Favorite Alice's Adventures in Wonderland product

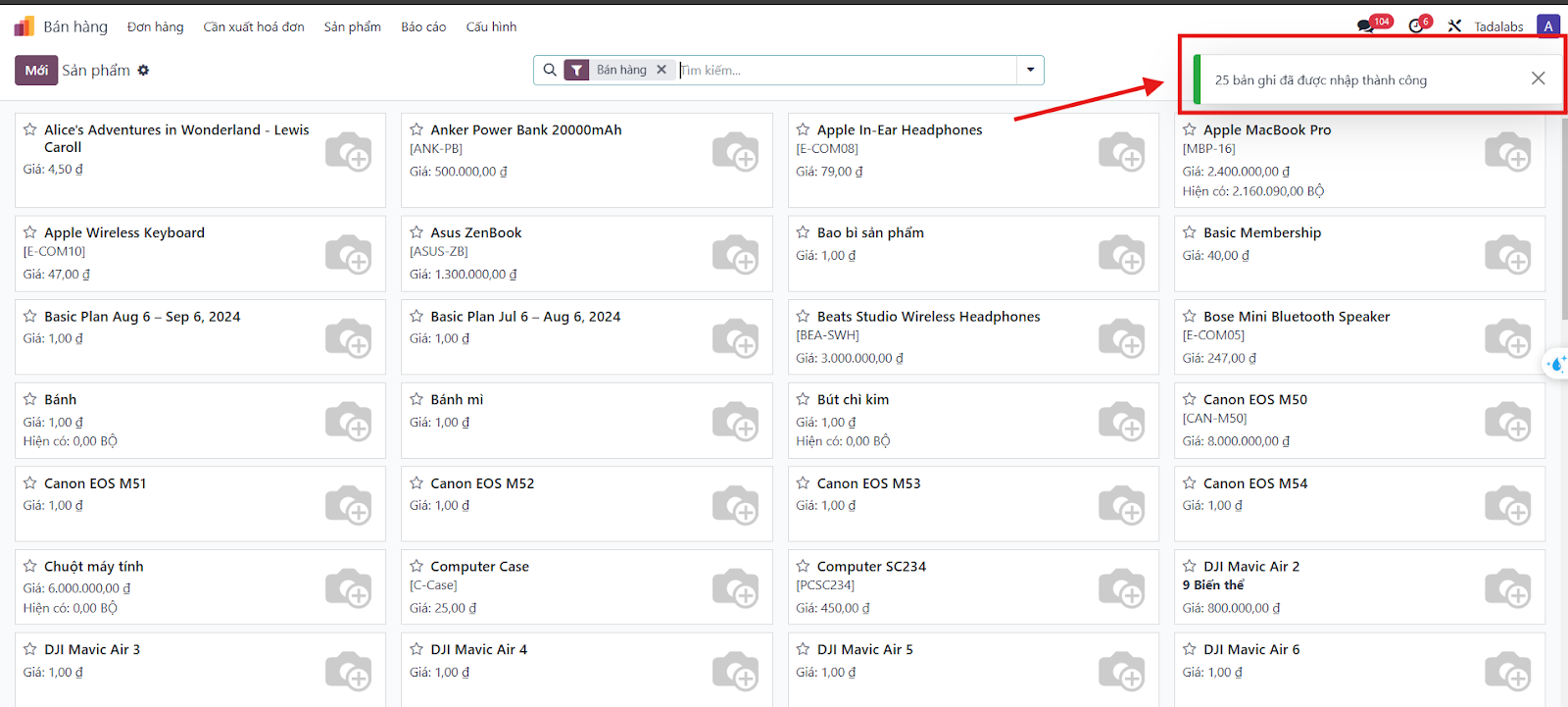pyautogui.click(x=30, y=129)
